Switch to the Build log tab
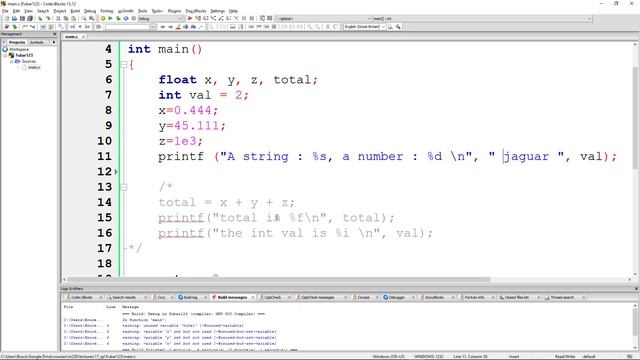The width and height of the screenshot is (640, 360). (190, 298)
